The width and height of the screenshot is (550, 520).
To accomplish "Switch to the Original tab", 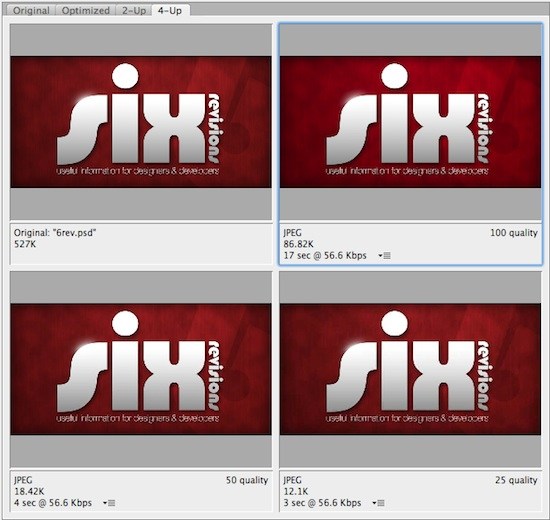I will pos(31,10).
